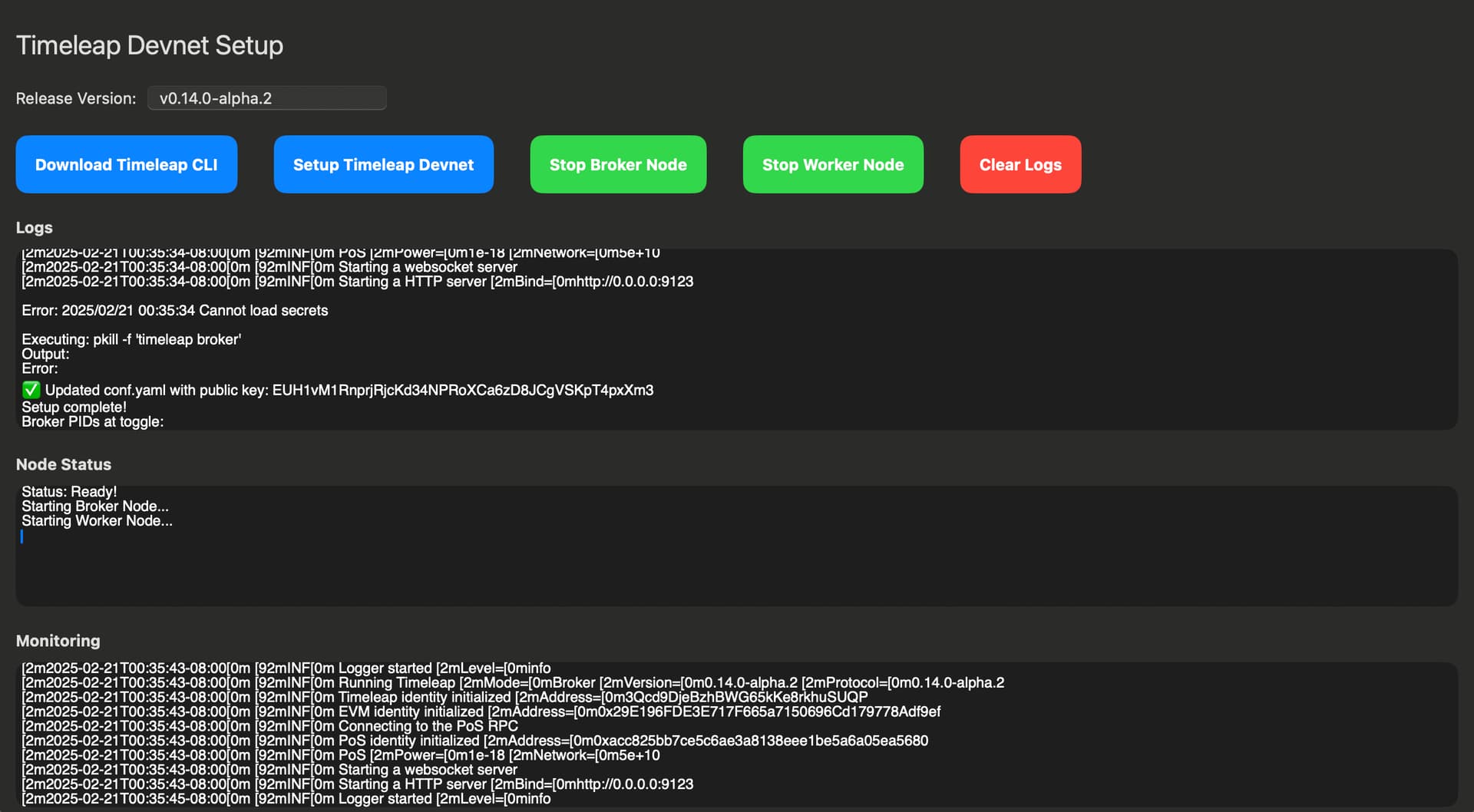Place cursor in the Node Status text area
Screen dimensions: 1474x812
736,546
